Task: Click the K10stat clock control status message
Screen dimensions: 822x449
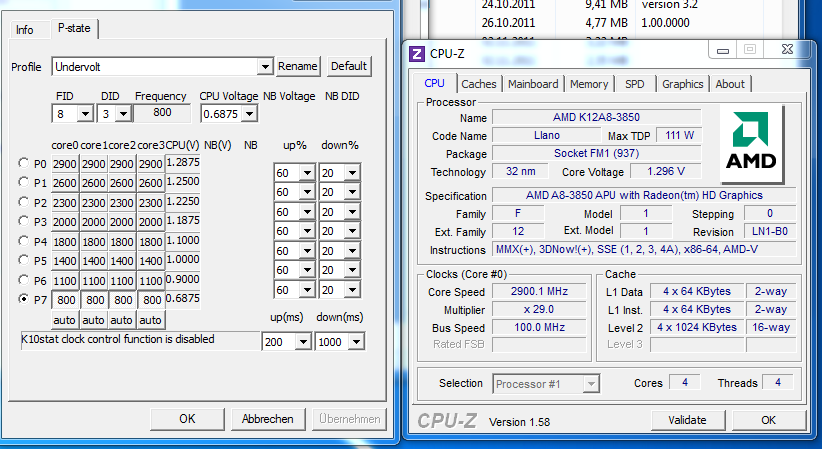Action: pos(139,340)
